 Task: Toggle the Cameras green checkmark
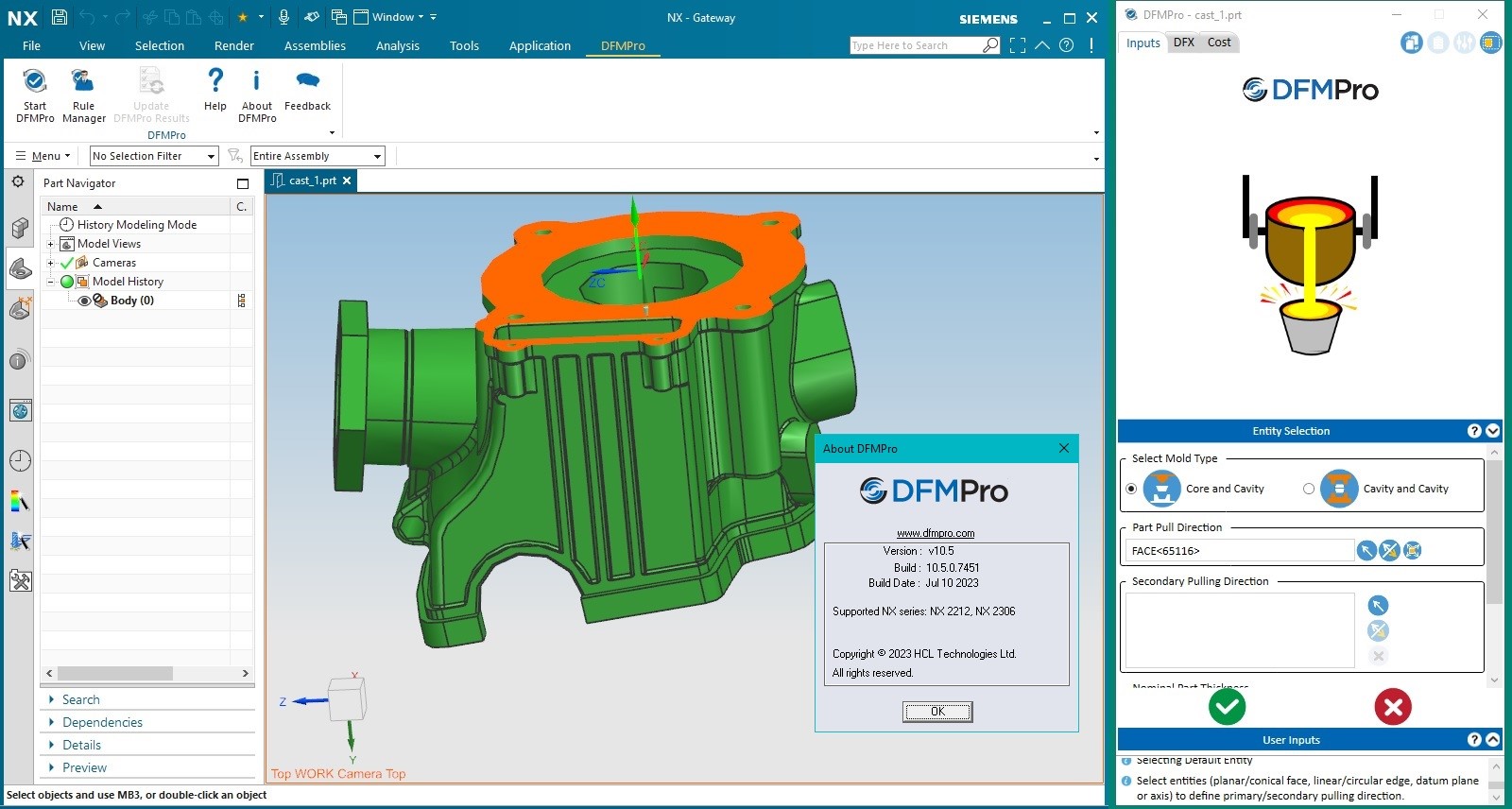click(x=67, y=263)
